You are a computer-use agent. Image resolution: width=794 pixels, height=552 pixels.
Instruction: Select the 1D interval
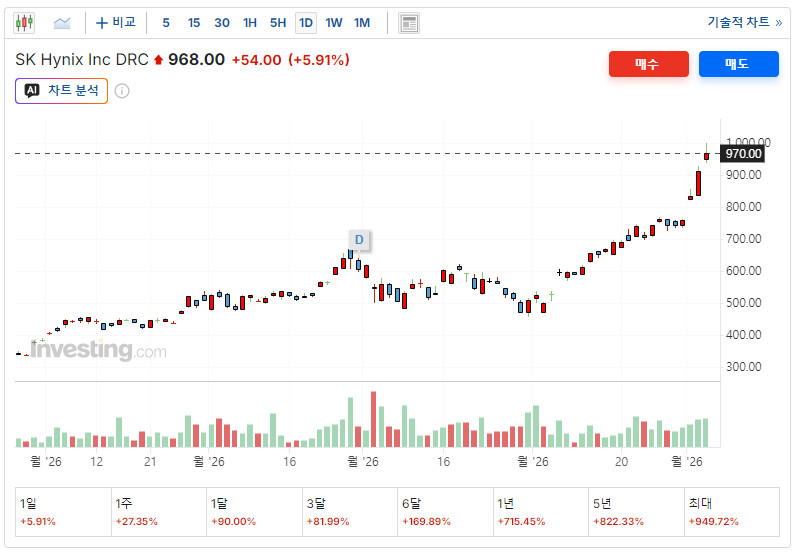coord(306,23)
